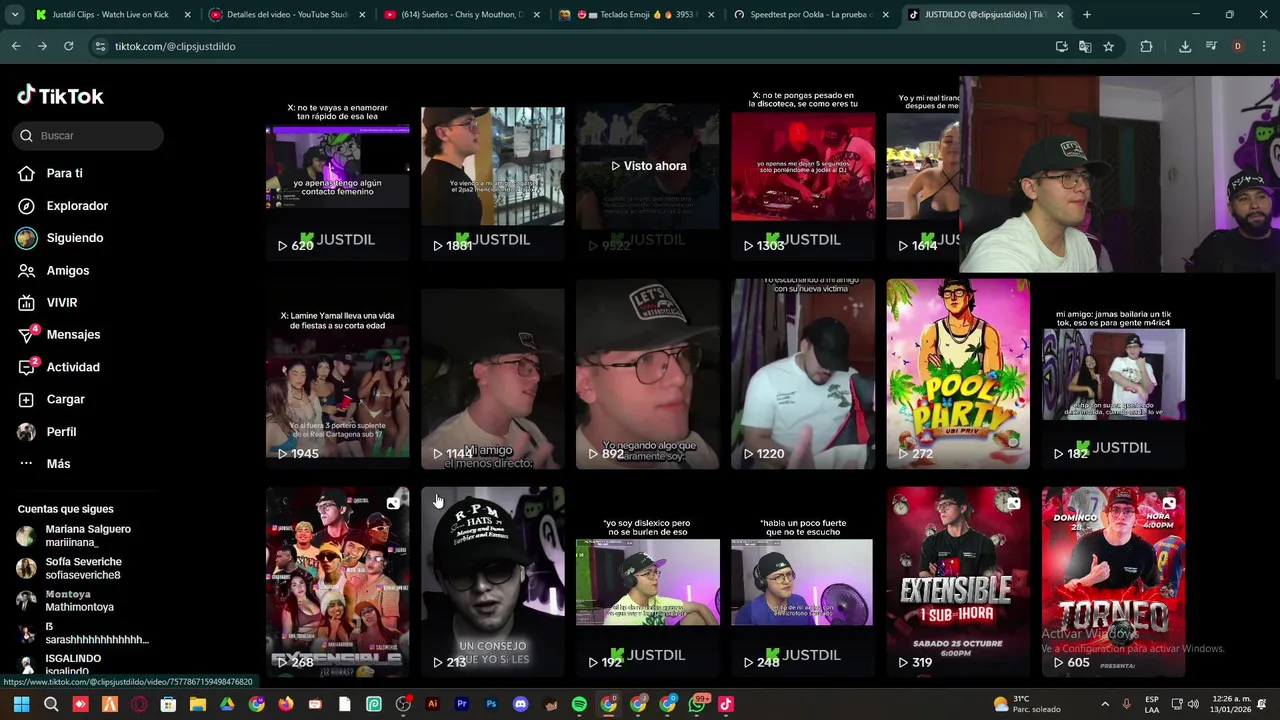Open the 'habla un poco fuerte' video
This screenshot has height=720, width=1280.
(802, 582)
